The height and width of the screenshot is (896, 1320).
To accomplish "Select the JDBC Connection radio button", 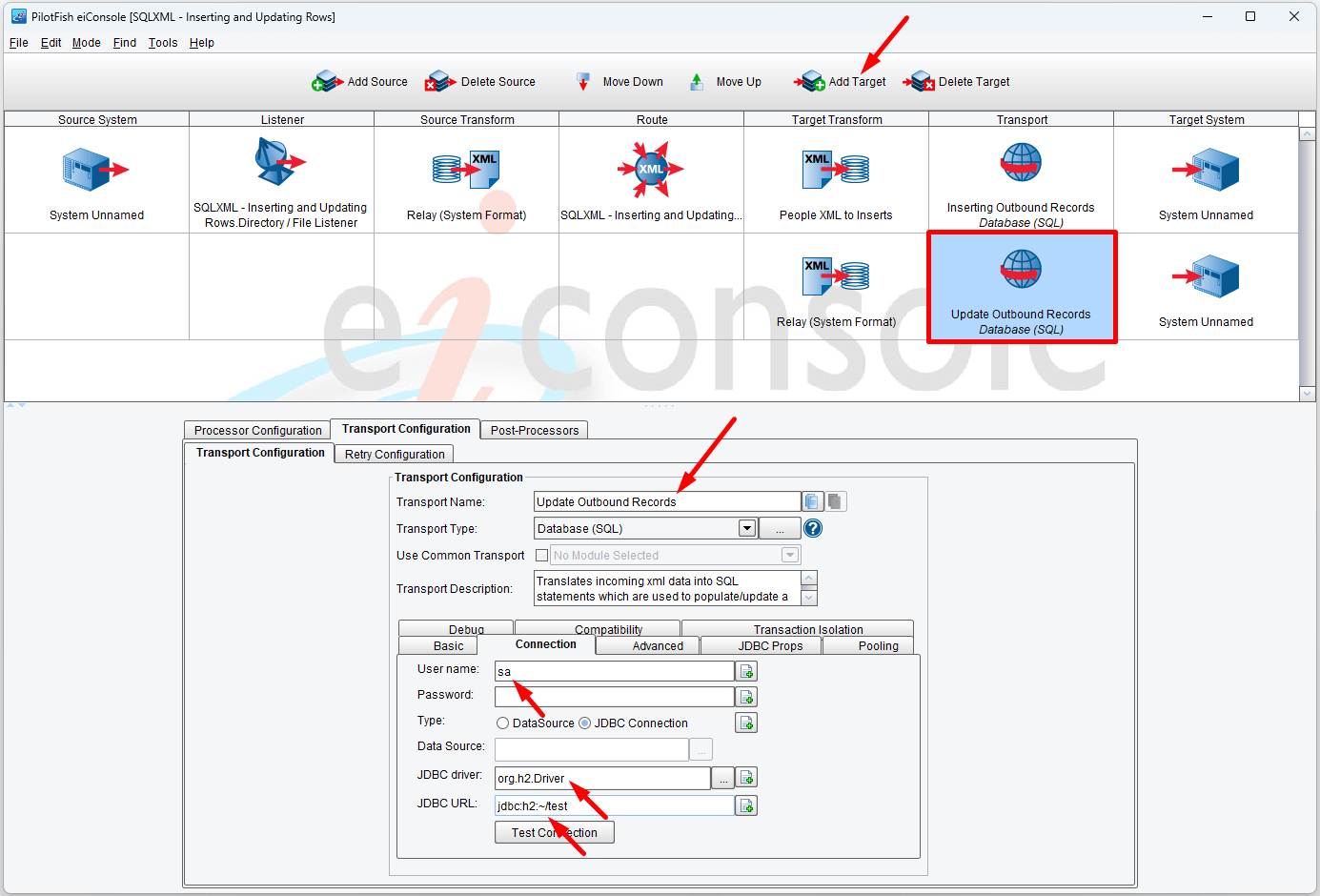I will click(584, 723).
